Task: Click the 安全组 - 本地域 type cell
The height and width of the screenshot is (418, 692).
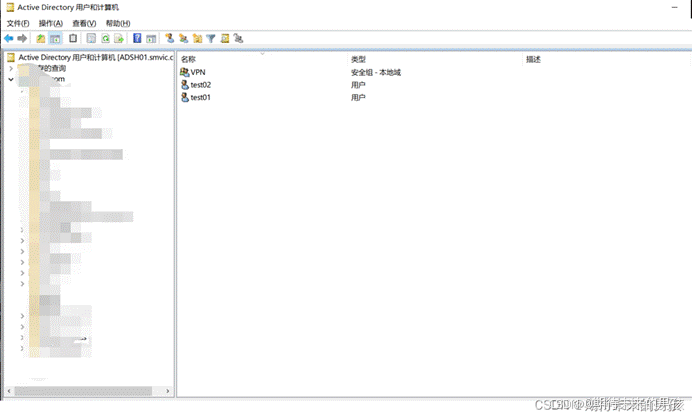Action: (376, 72)
